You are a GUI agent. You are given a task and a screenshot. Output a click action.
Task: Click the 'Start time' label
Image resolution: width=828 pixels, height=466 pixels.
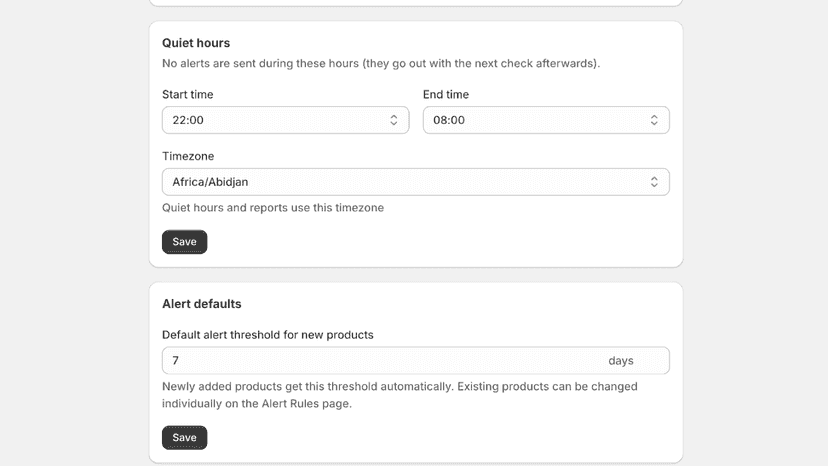[187, 95]
